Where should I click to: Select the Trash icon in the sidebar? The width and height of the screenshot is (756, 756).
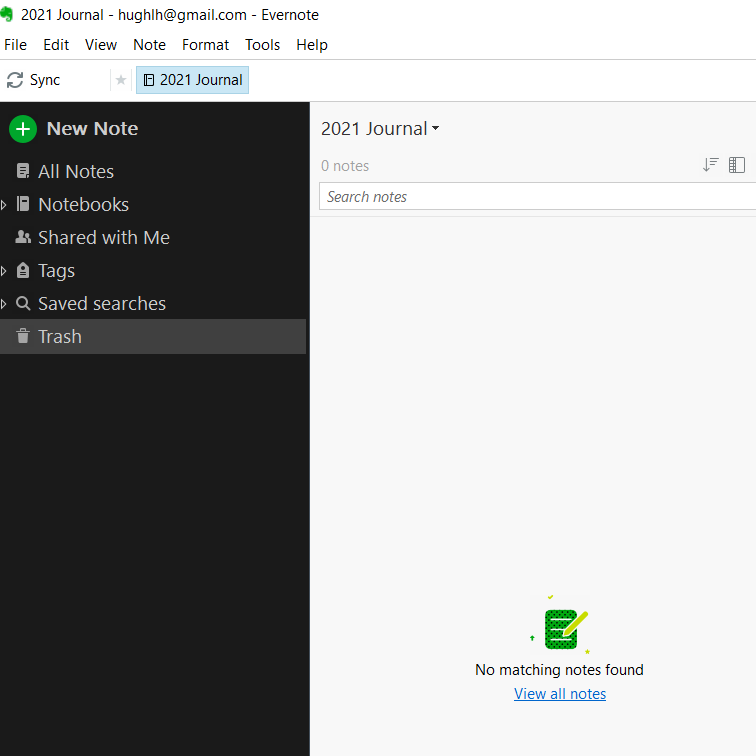point(23,337)
